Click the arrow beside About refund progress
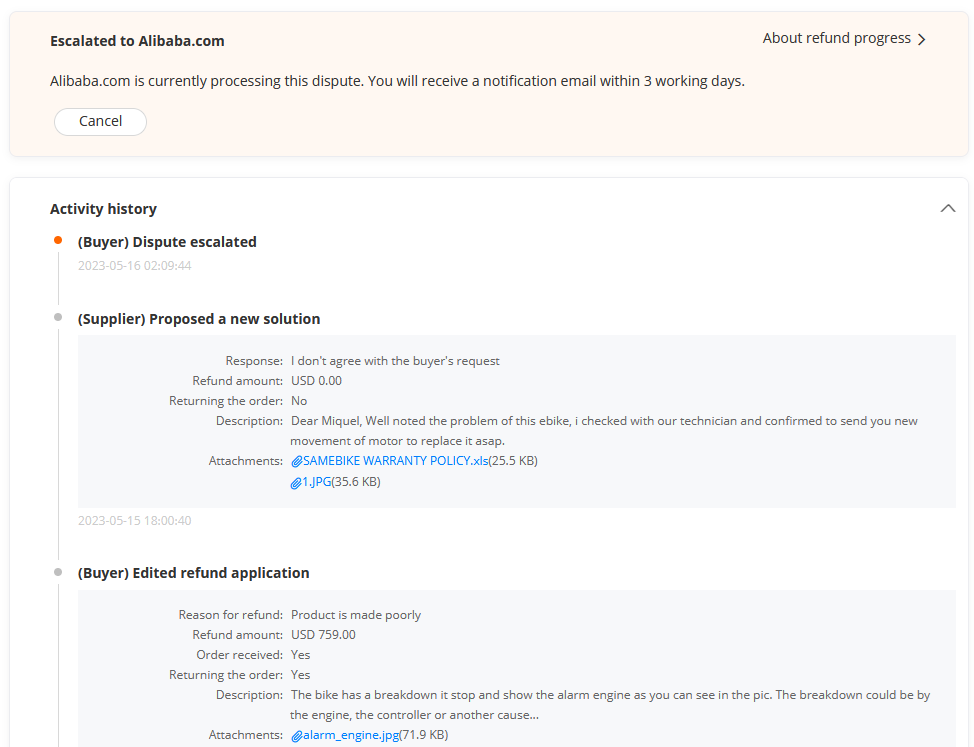Screen dimensions: 974x747 [922, 39]
